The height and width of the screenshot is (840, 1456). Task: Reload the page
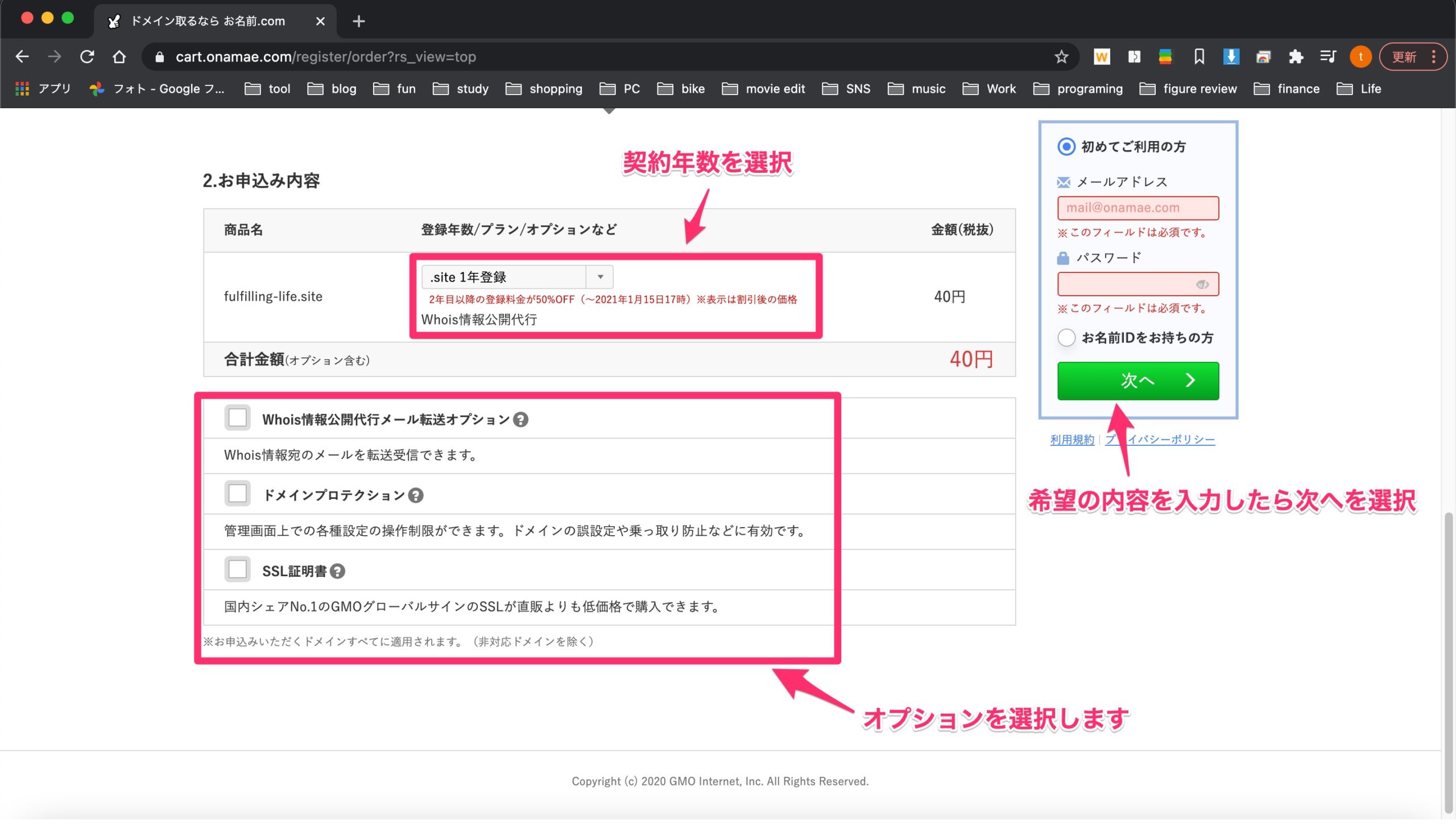87,56
